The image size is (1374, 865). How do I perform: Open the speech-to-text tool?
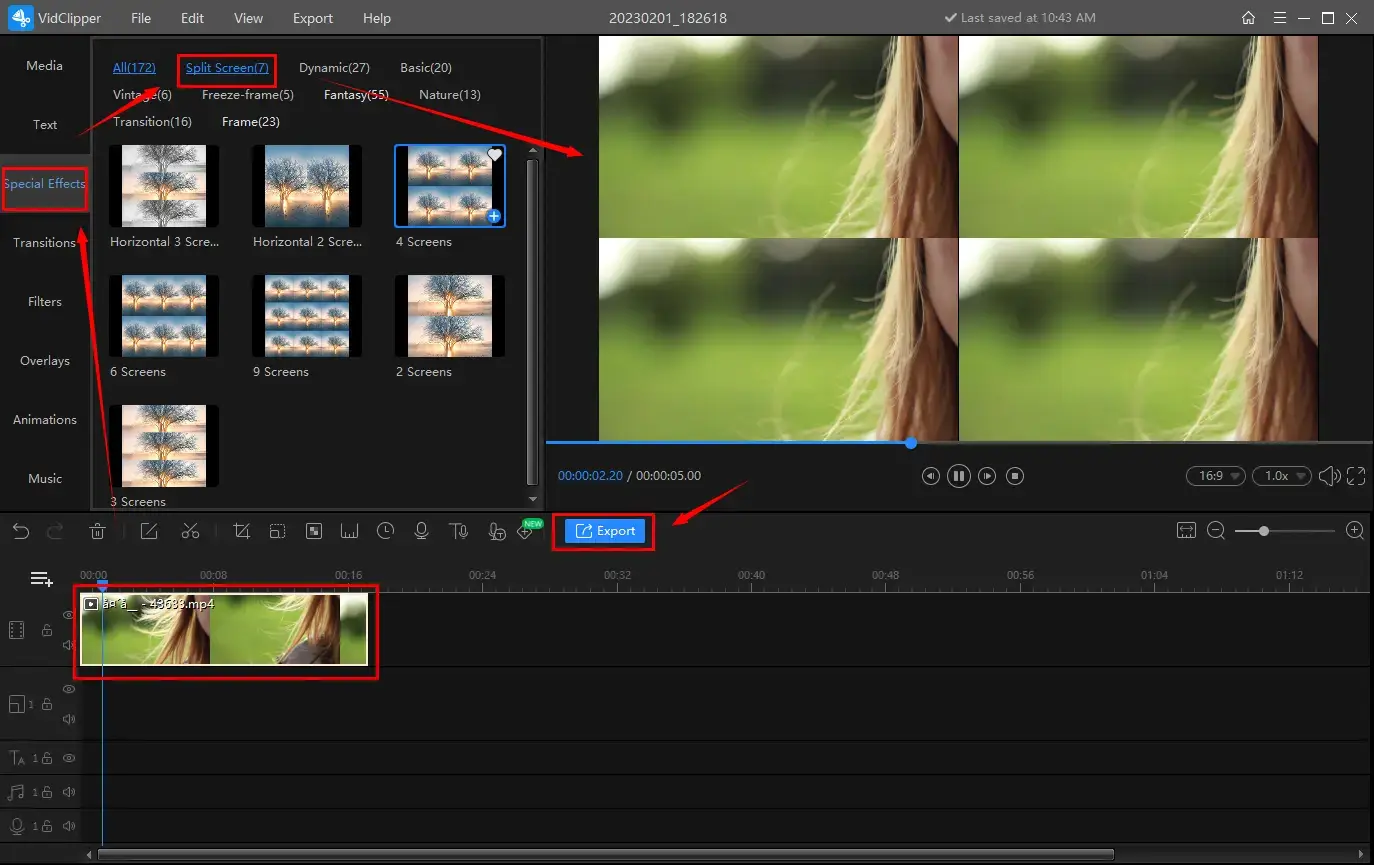click(x=496, y=531)
